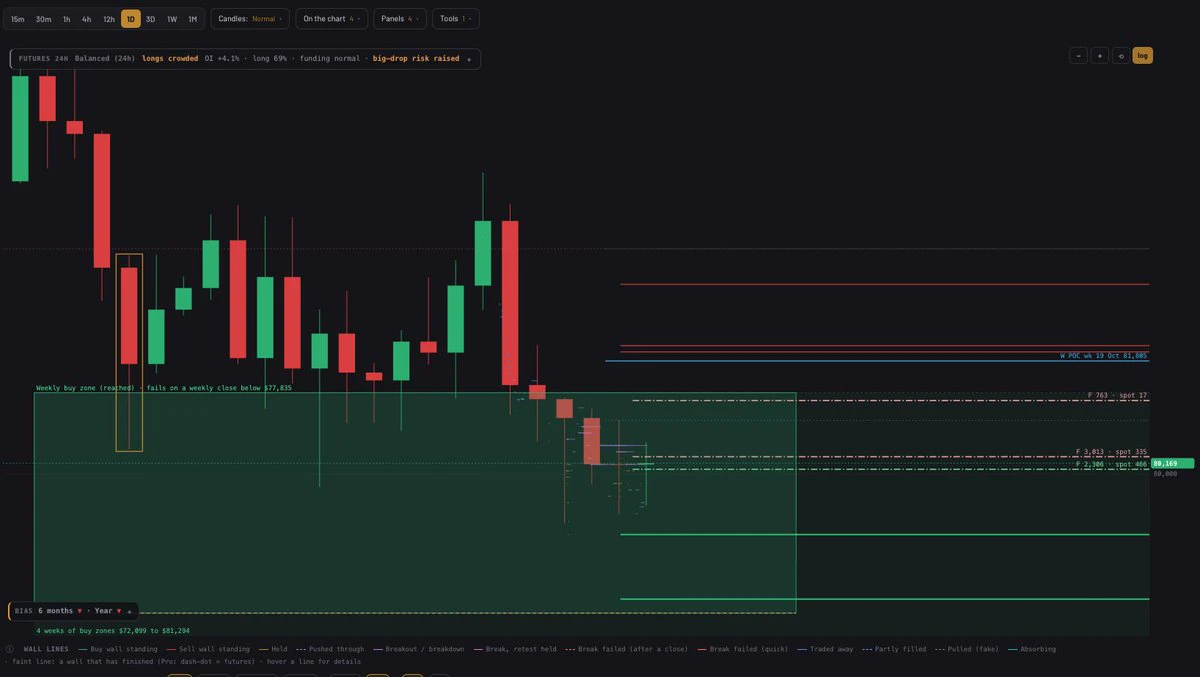The image size is (1200, 677).
Task: Click the 'Break, retest held' legend entry
Action: point(515,649)
